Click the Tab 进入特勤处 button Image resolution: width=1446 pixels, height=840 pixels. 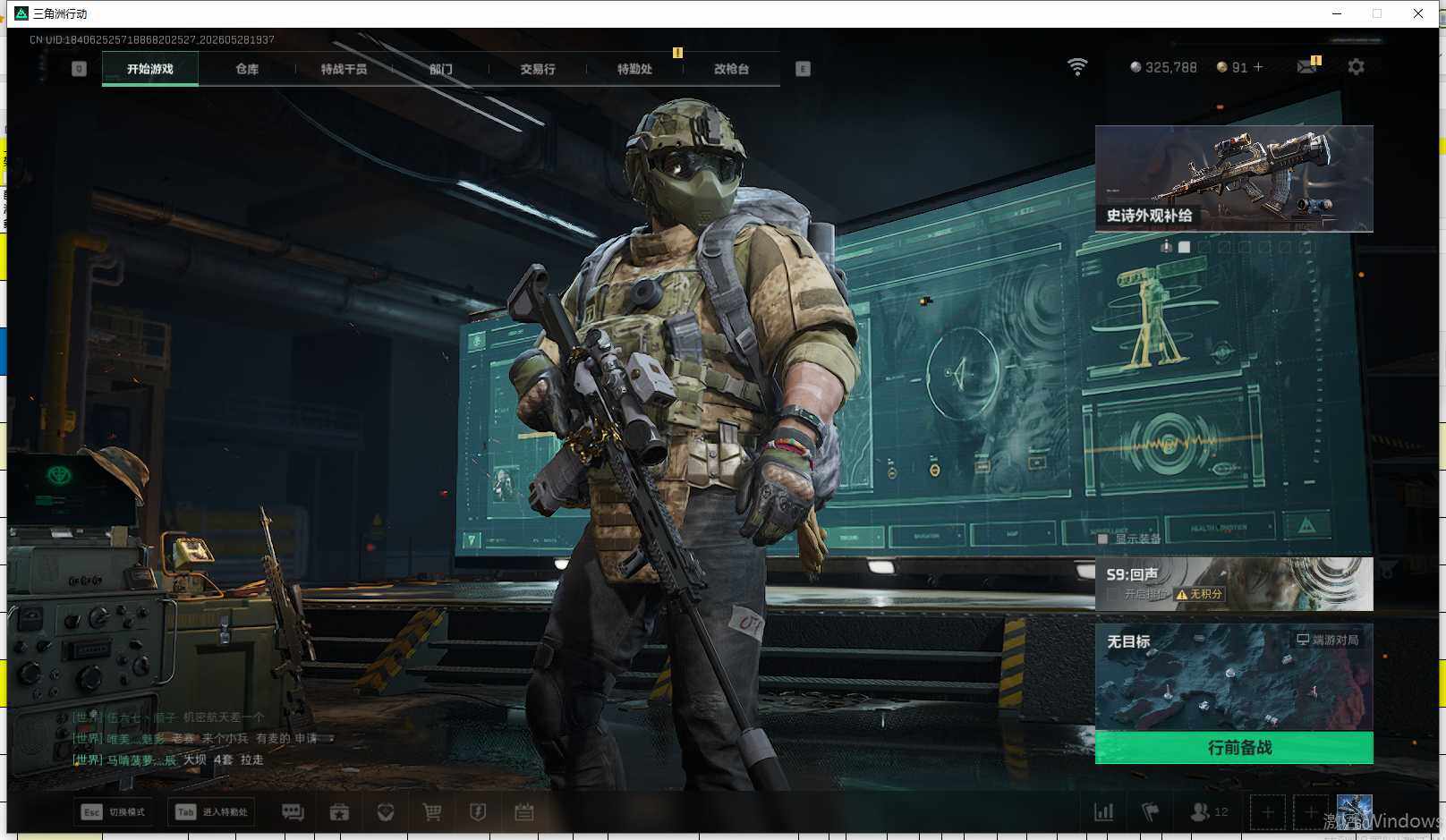(x=211, y=812)
